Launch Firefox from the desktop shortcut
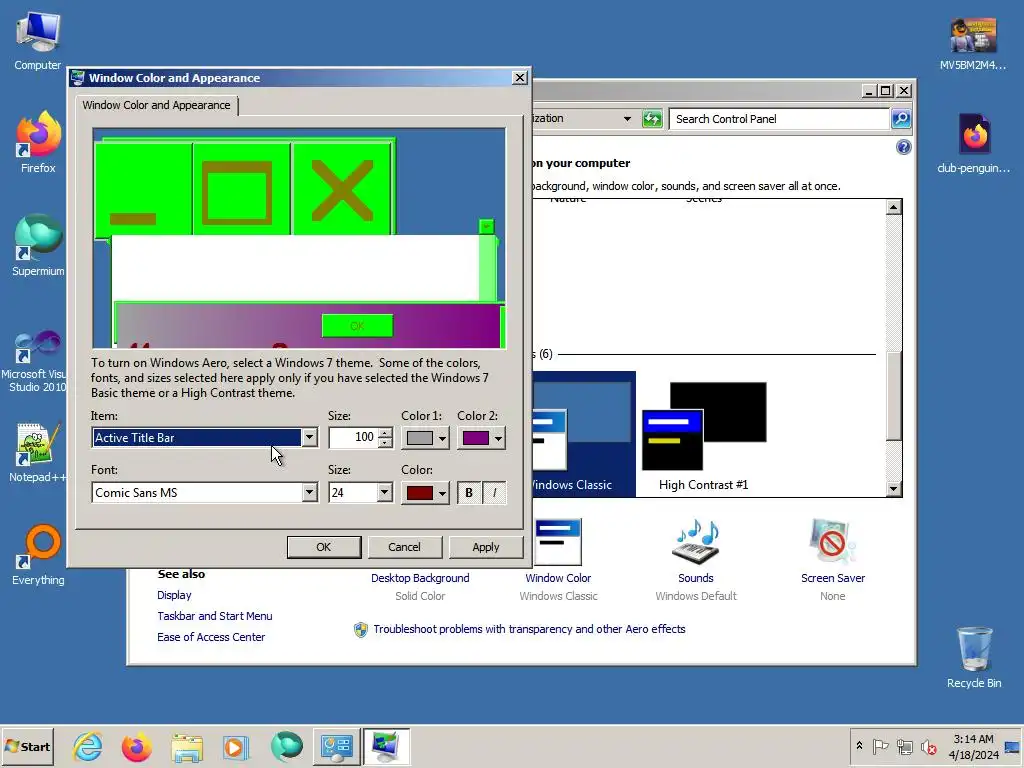Viewport: 1024px width, 768px height. coord(37,142)
